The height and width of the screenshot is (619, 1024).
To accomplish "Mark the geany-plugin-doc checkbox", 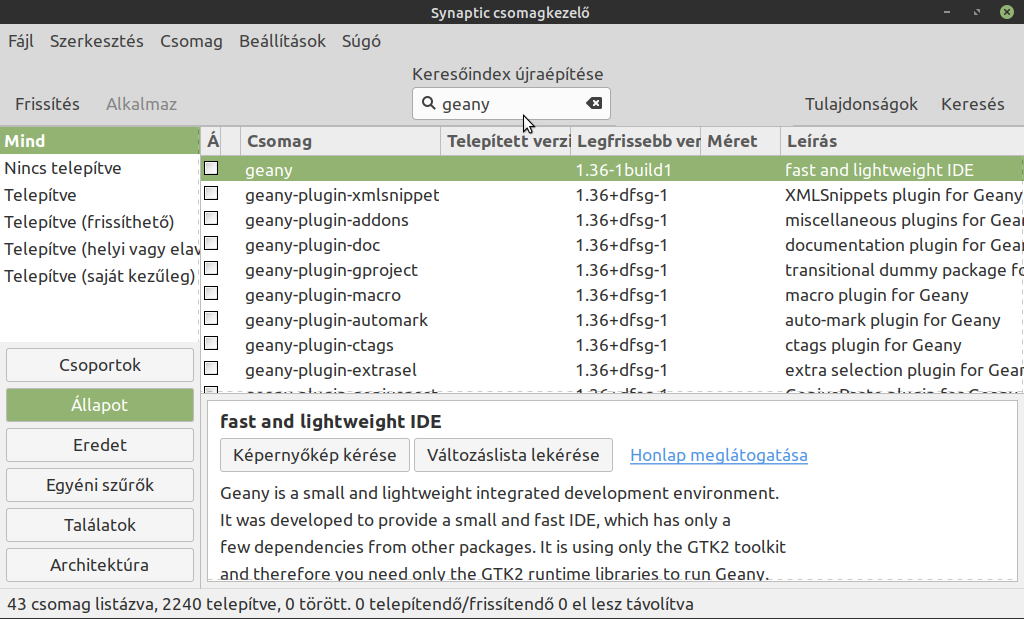I will click(211, 244).
